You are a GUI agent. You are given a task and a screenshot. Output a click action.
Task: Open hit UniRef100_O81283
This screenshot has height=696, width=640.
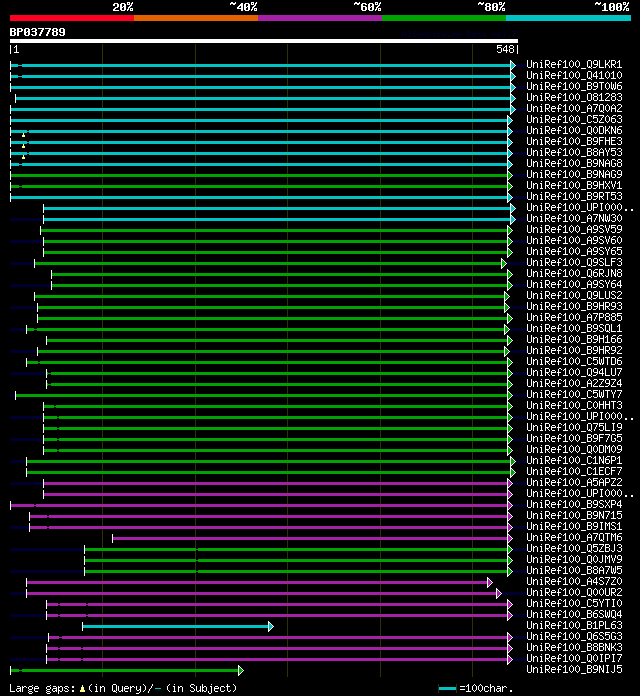pyautogui.click(x=574, y=97)
